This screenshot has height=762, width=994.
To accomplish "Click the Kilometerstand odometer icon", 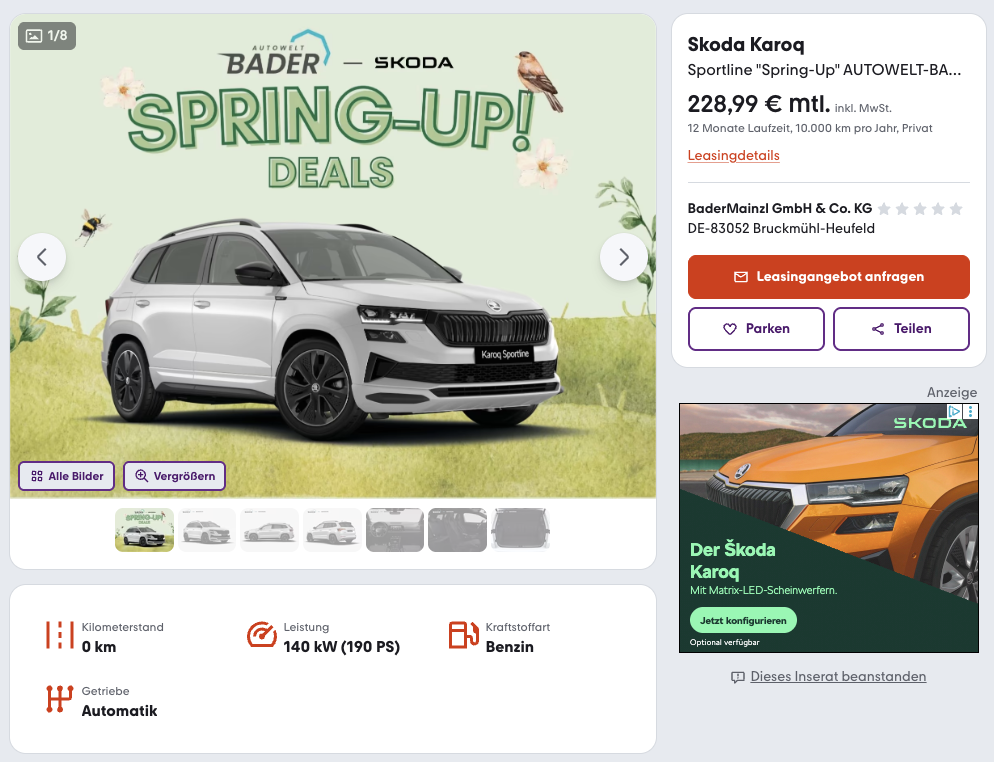I will pos(60,636).
